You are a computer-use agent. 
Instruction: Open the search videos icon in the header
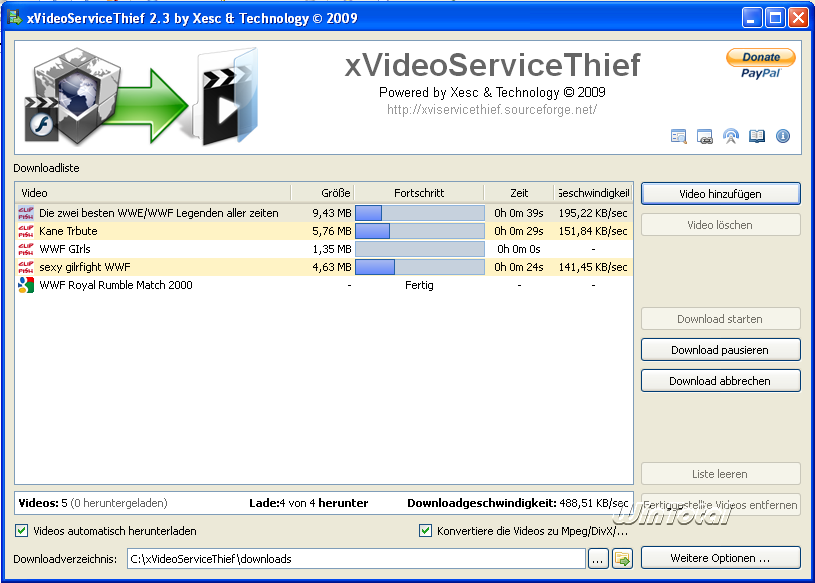point(678,136)
